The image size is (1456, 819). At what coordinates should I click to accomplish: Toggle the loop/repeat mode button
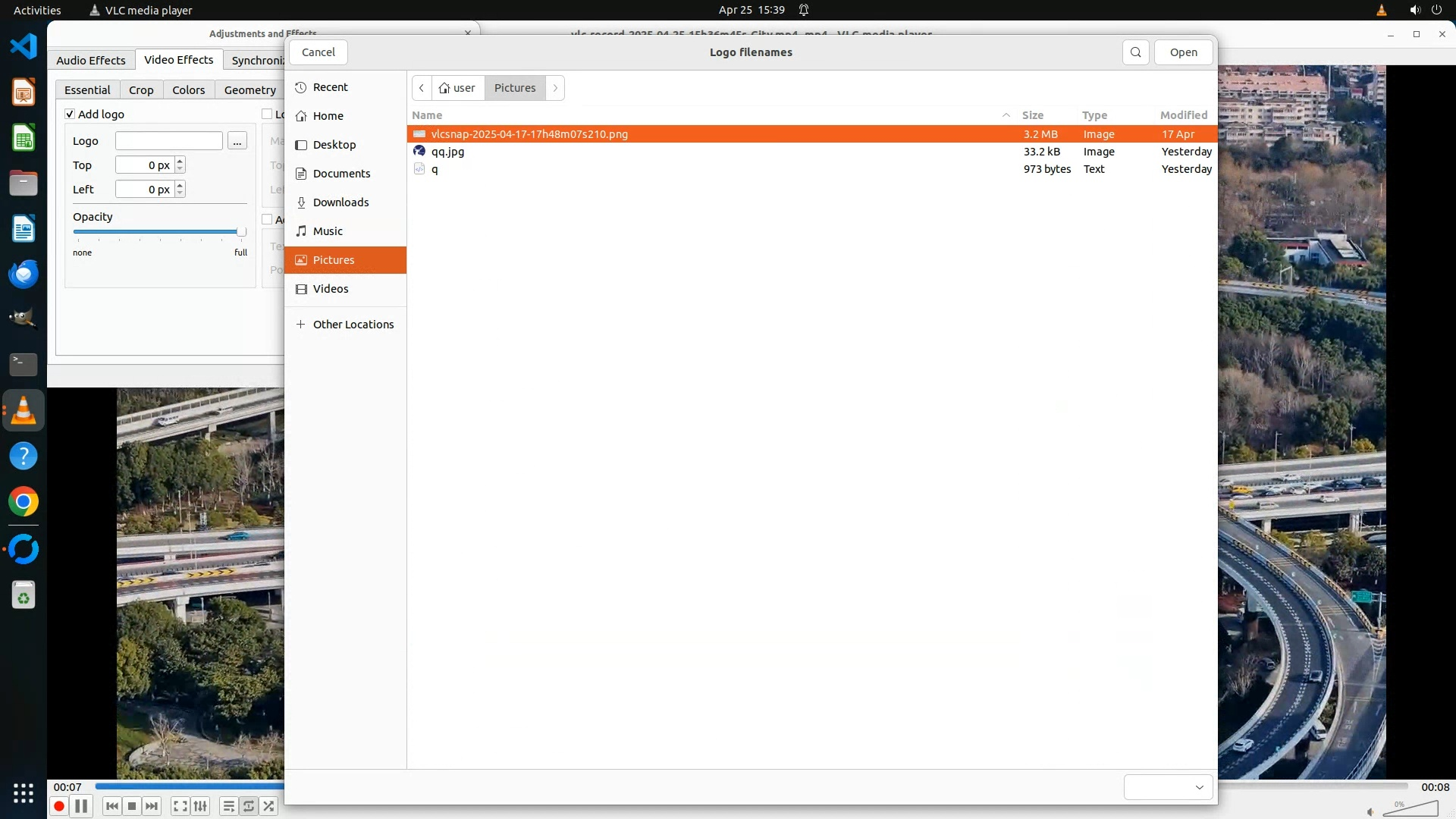(x=249, y=806)
